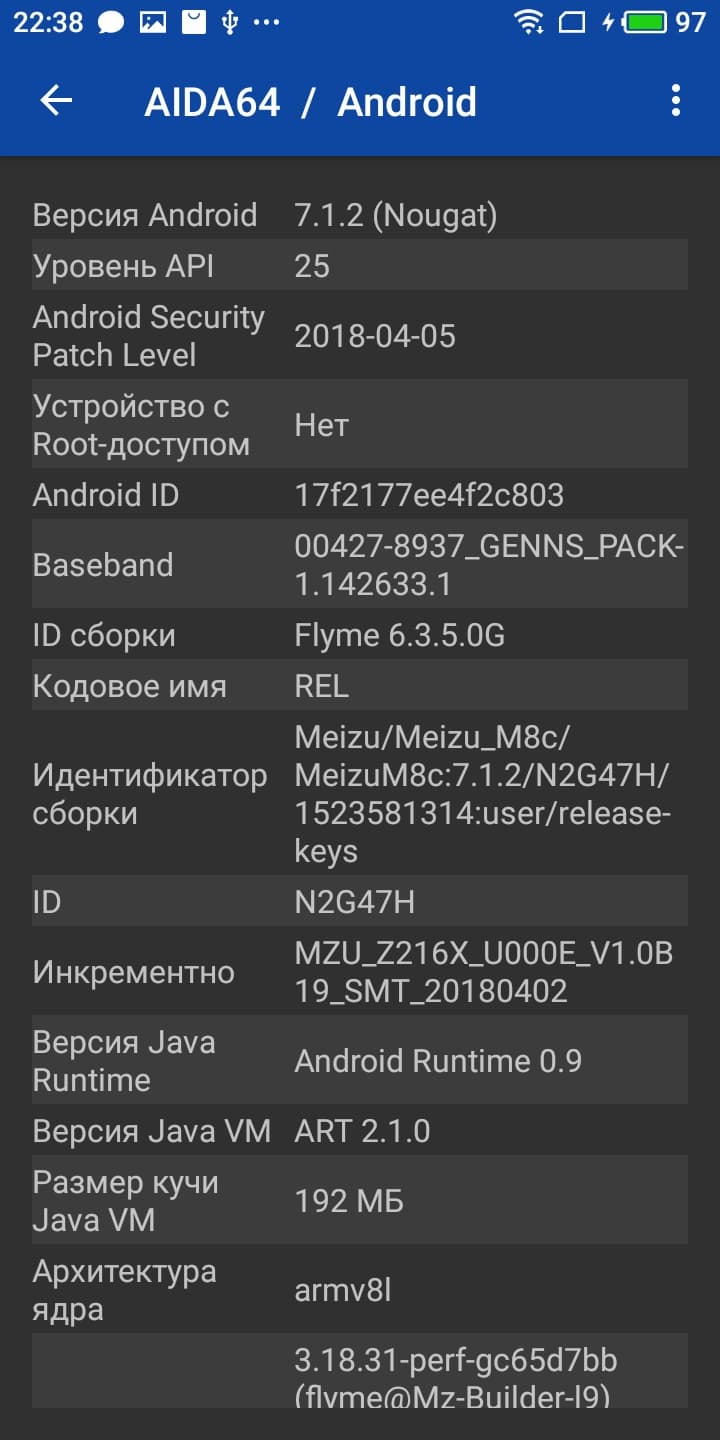Select the Идентификатор сборки row
The width and height of the screenshot is (720, 1440).
click(x=360, y=793)
